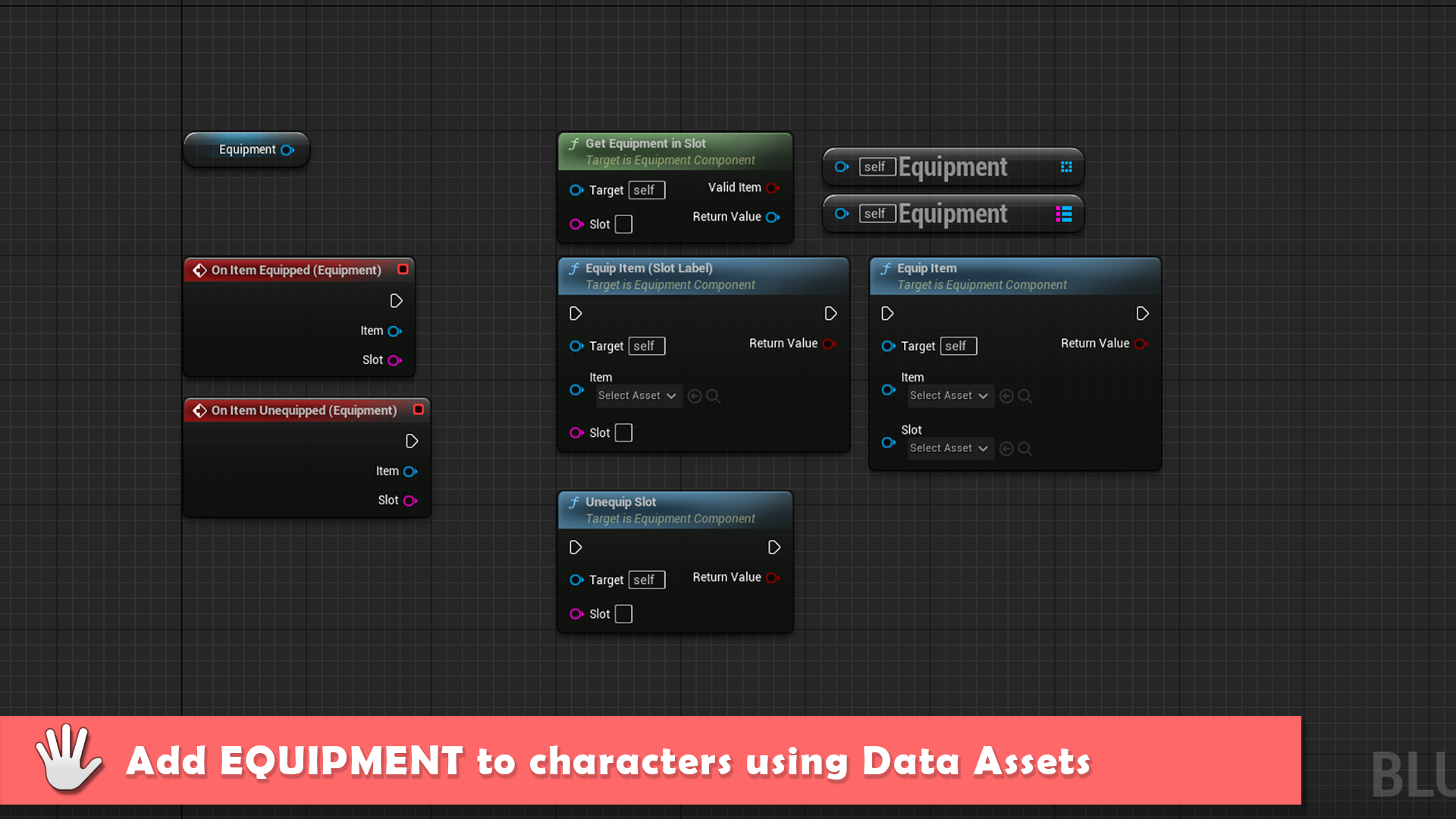Click the red delegate pin on On Item Unequipped

point(418,409)
